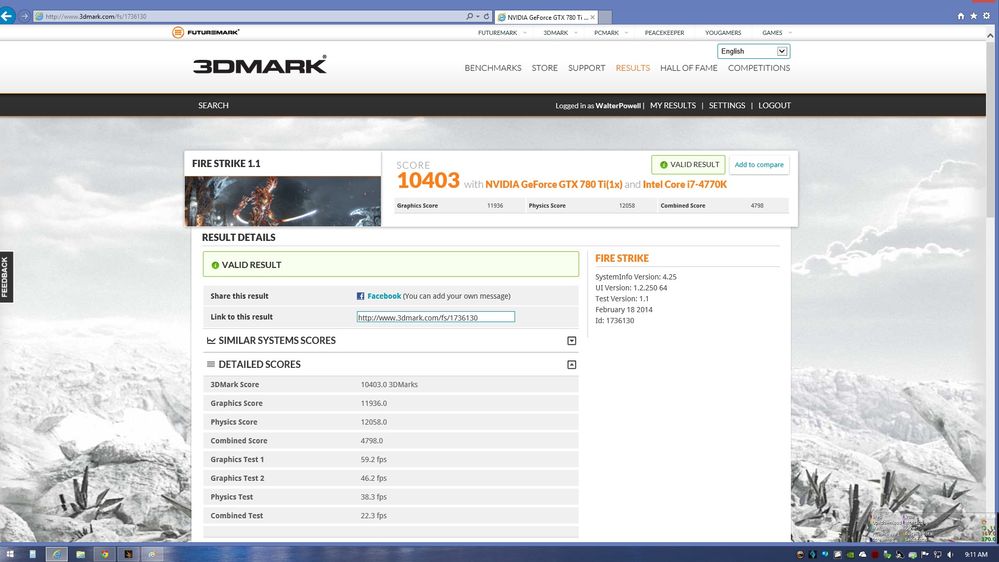Viewport: 999px width, 562px height.
Task: Close the NVIDIA GeForce GTX 780 Ti tab
Action: coord(593,17)
